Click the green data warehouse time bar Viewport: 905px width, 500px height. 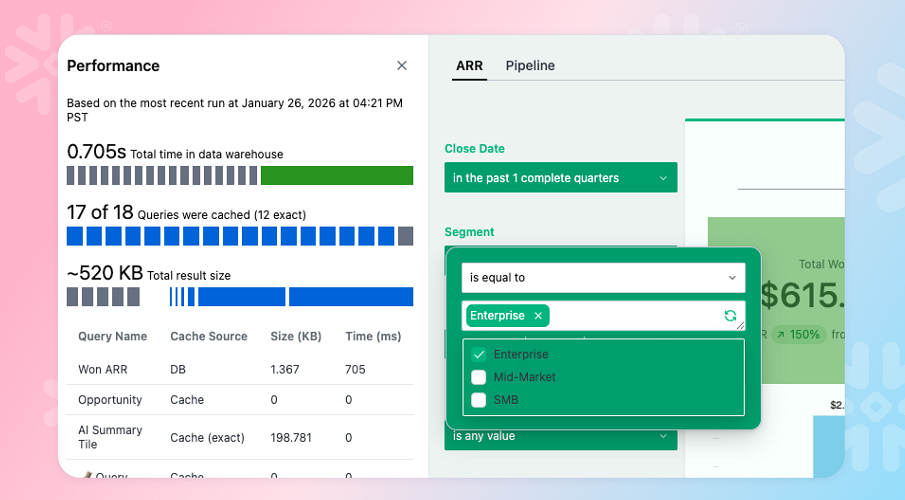(336, 176)
